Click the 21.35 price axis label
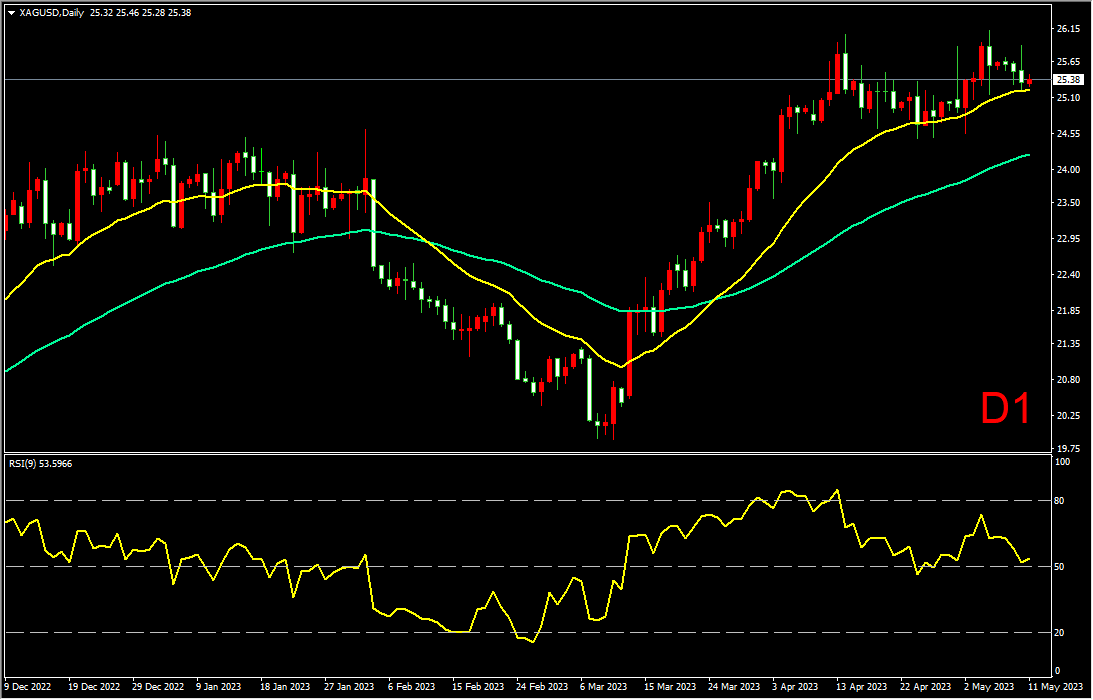The image size is (1093, 700). 1069,344
